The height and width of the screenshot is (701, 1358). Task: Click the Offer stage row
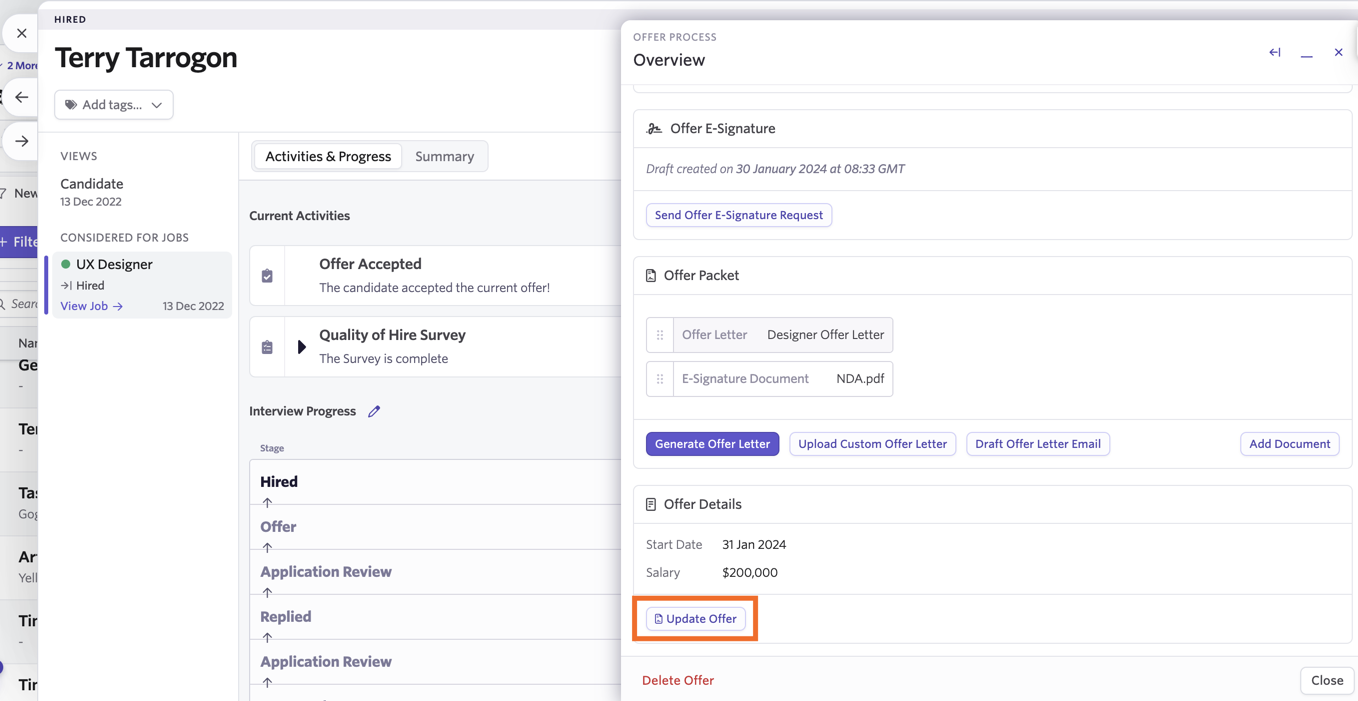pos(435,527)
